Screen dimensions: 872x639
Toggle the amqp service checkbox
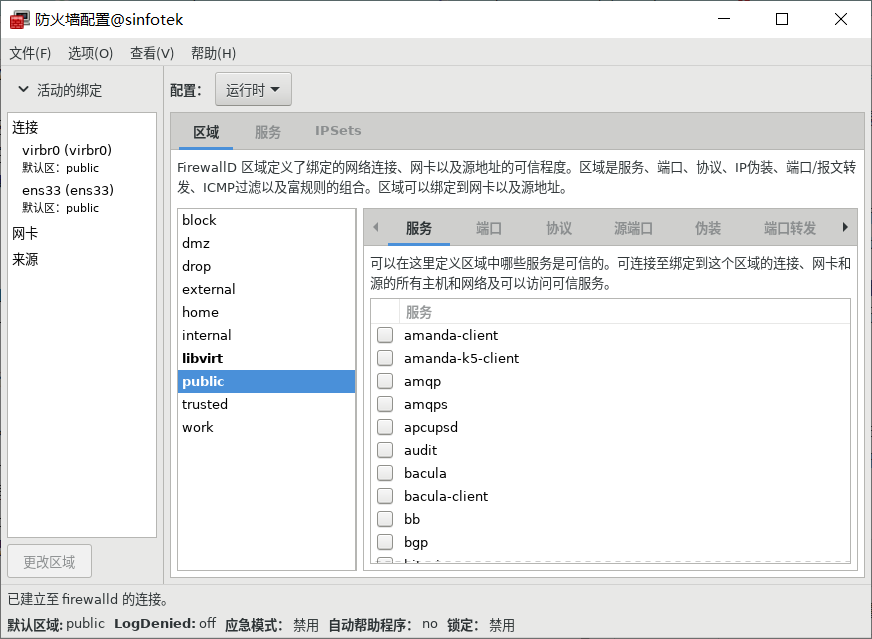click(x=385, y=381)
